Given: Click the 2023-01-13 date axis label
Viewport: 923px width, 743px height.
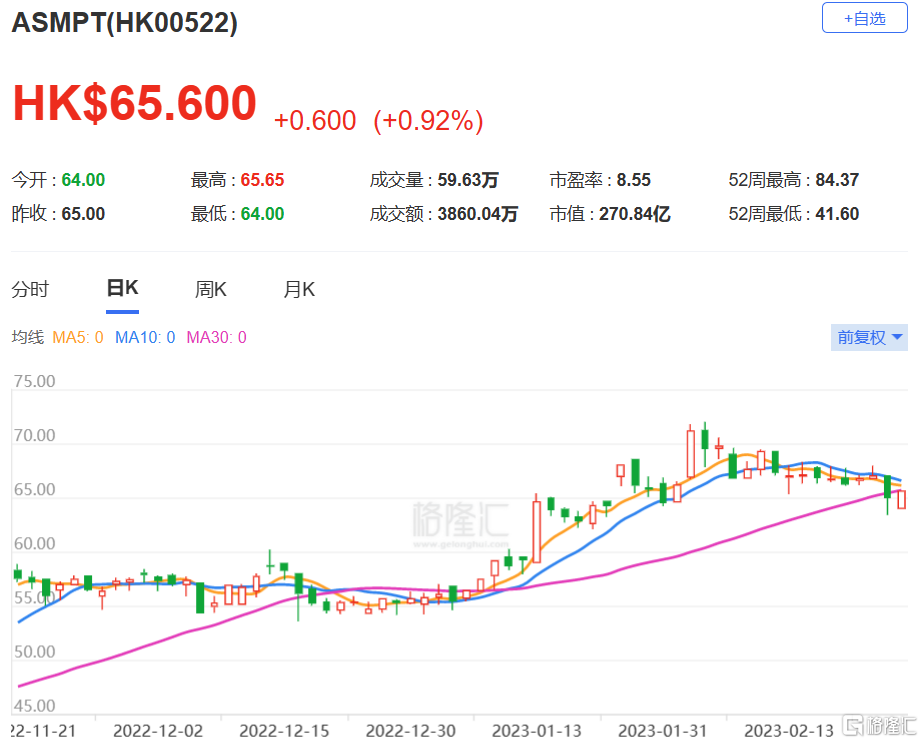Looking at the screenshot, I should click(537, 731).
